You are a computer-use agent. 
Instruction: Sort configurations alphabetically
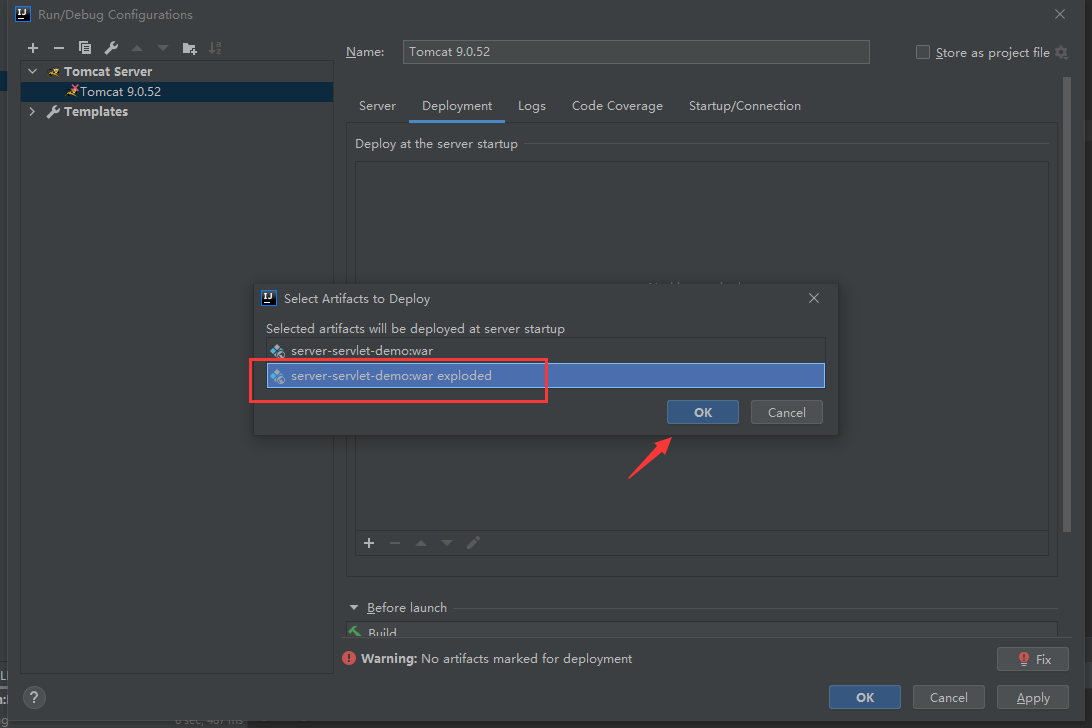215,48
